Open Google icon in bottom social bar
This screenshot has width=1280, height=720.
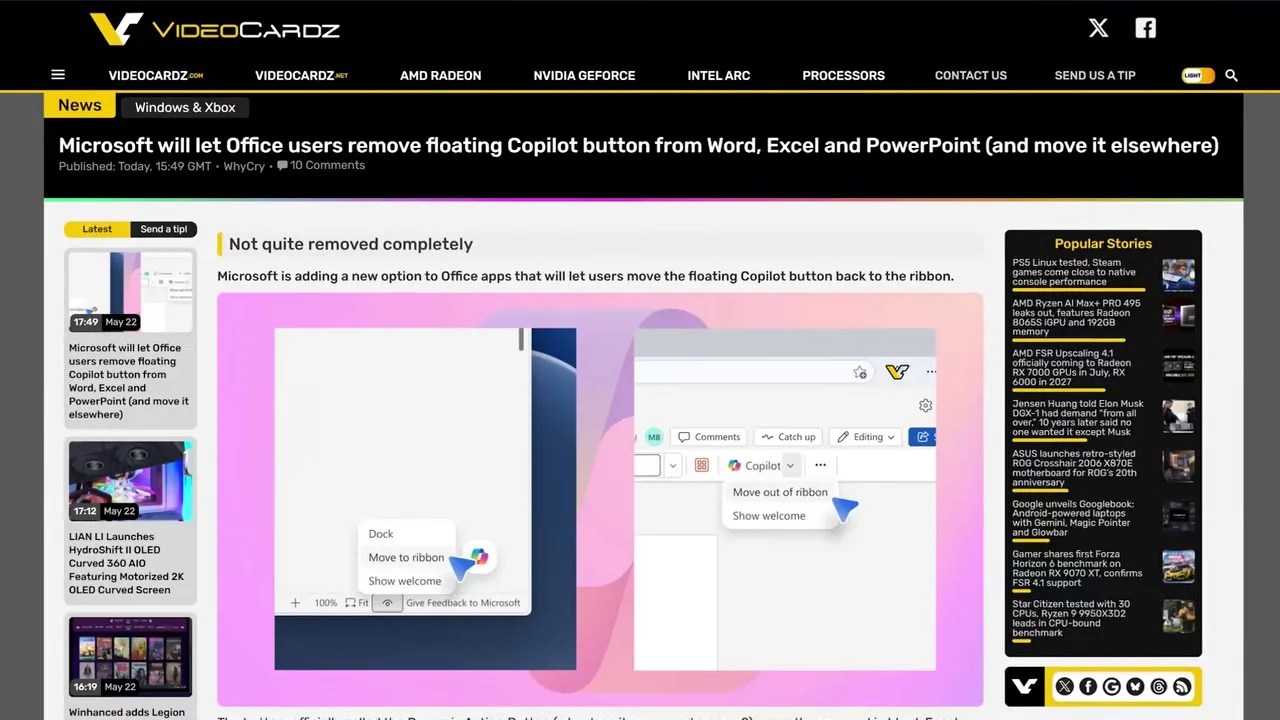(x=1111, y=686)
